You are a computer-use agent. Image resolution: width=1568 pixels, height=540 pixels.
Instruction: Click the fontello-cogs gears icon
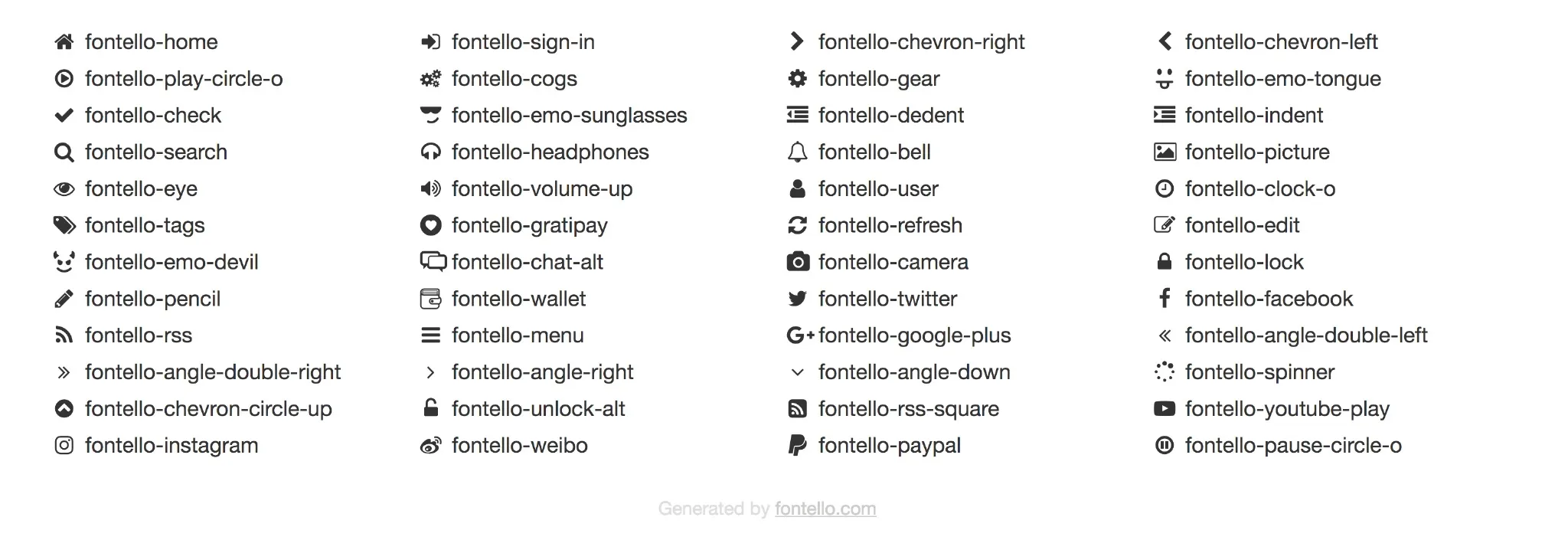point(431,79)
